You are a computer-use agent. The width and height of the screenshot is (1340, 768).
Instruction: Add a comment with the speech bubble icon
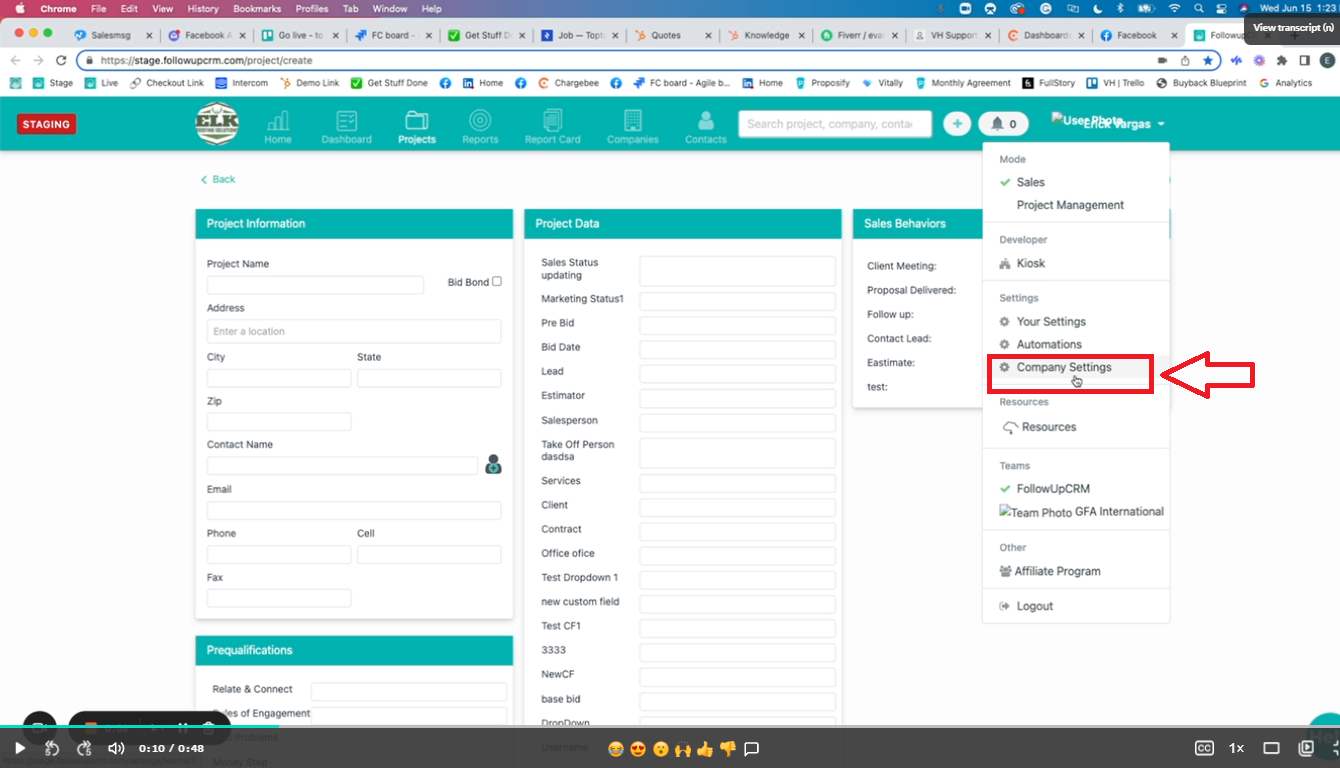[752, 748]
